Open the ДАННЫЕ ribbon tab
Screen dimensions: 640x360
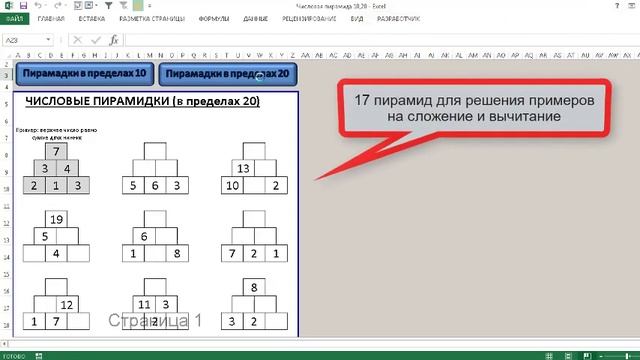[x=256, y=19]
